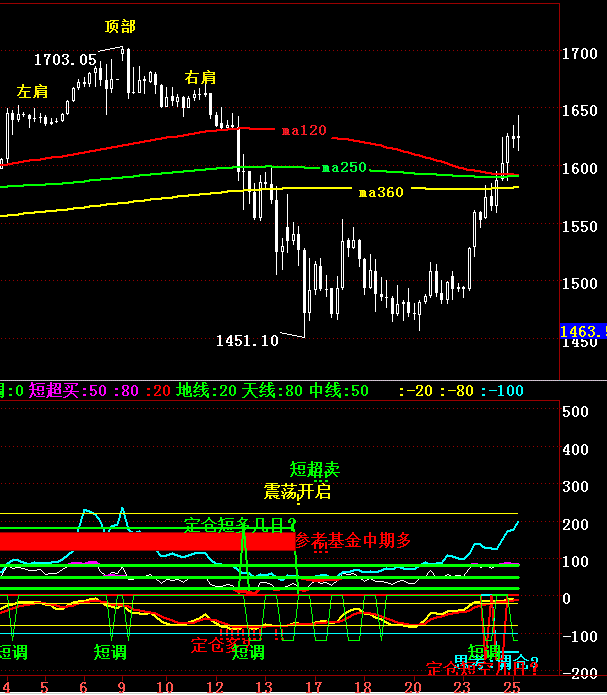This screenshot has width=607, height=695.
Task: Select the 左肩 left shoulder annotation
Action: pos(33,91)
